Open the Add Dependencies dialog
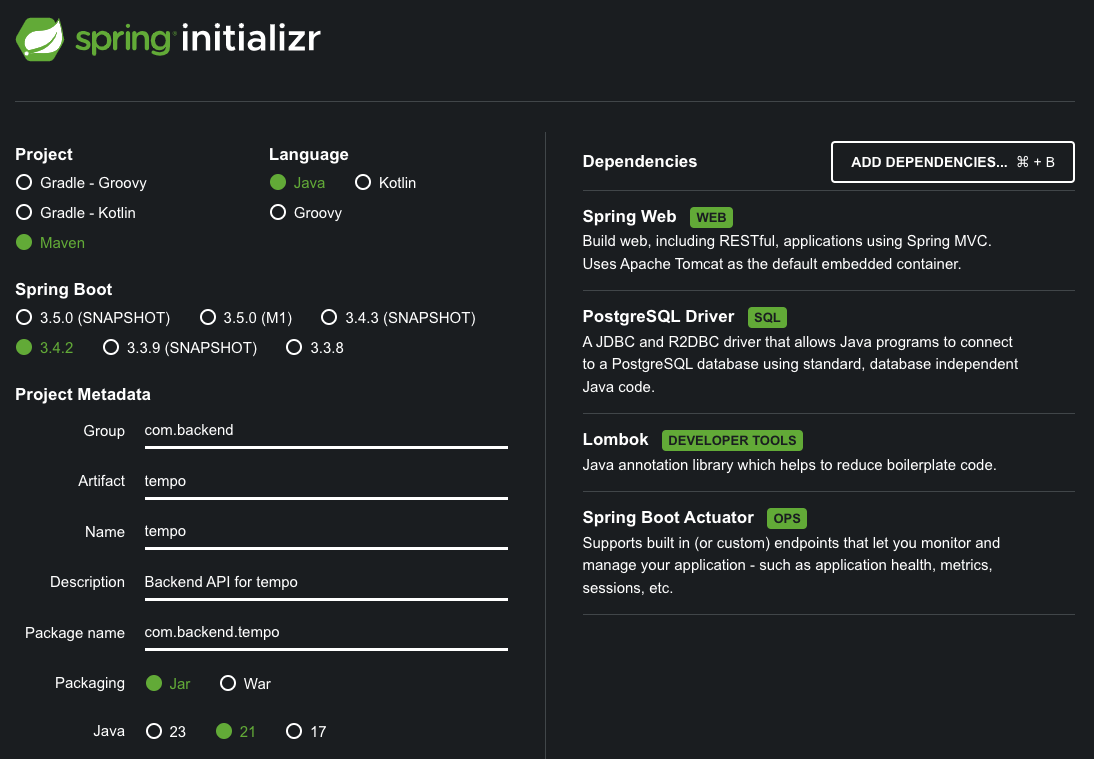1094x759 pixels. coord(952,162)
